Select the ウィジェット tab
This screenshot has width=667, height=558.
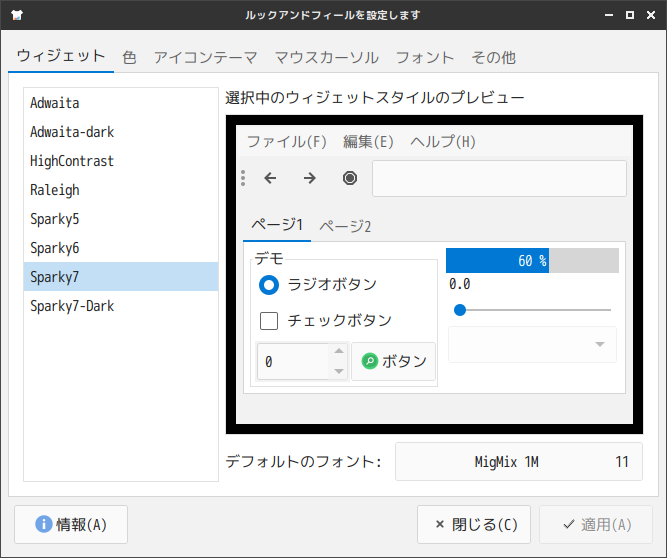61,56
